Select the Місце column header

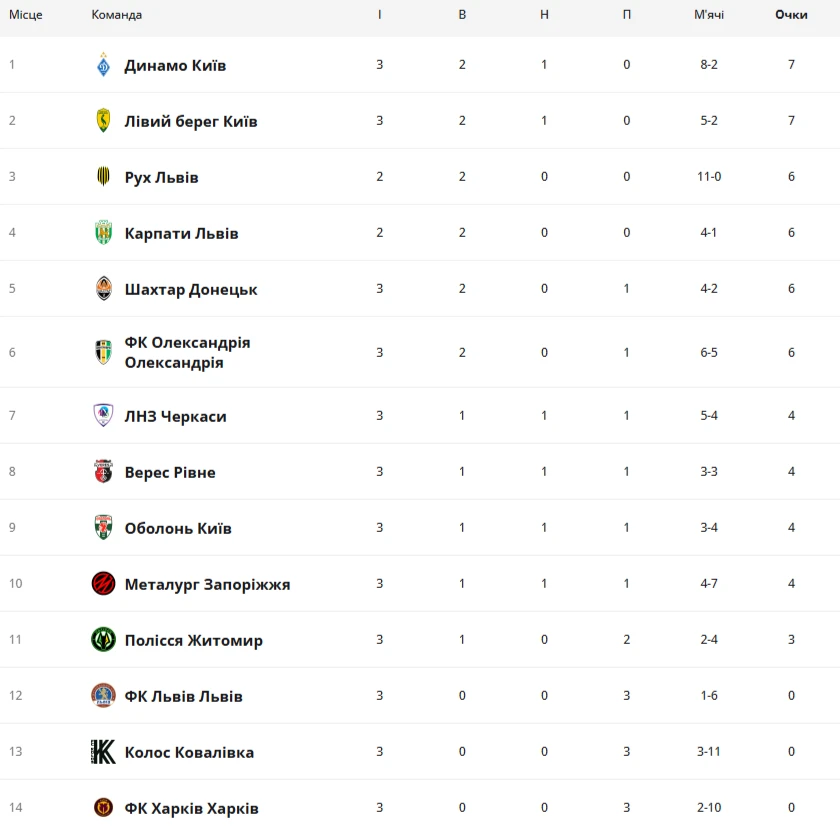(x=26, y=14)
